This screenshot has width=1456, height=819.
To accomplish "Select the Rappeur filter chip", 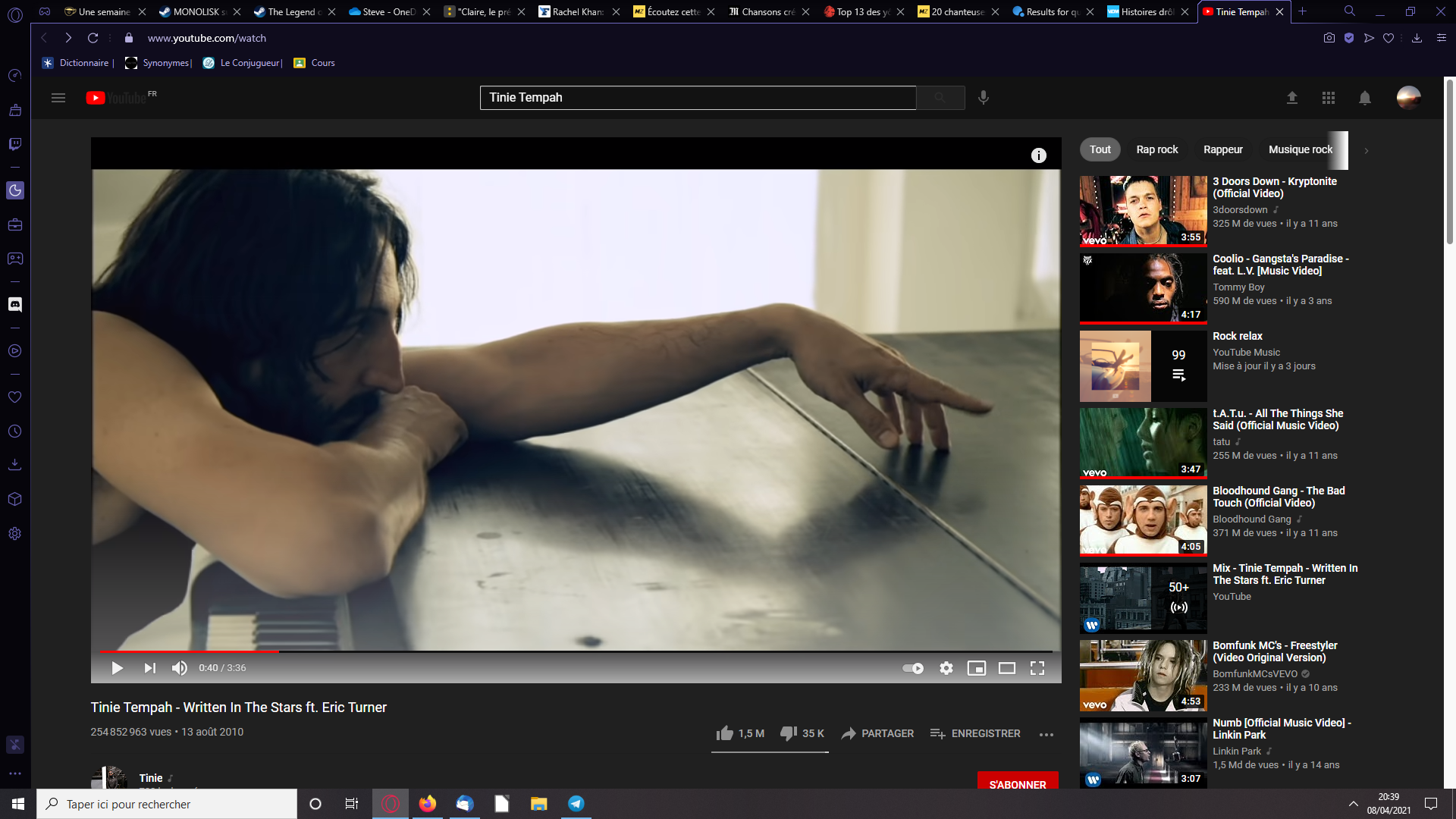I will click(x=1223, y=150).
